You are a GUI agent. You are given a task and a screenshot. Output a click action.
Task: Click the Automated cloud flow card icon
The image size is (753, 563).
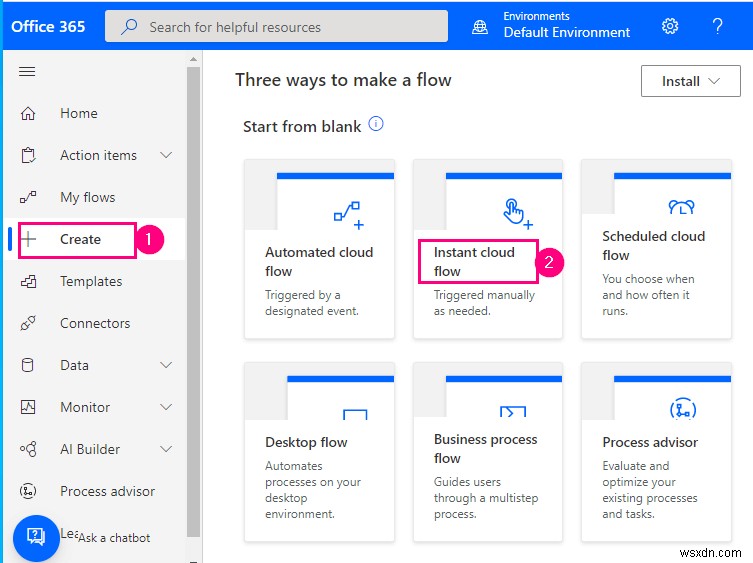pyautogui.click(x=349, y=215)
